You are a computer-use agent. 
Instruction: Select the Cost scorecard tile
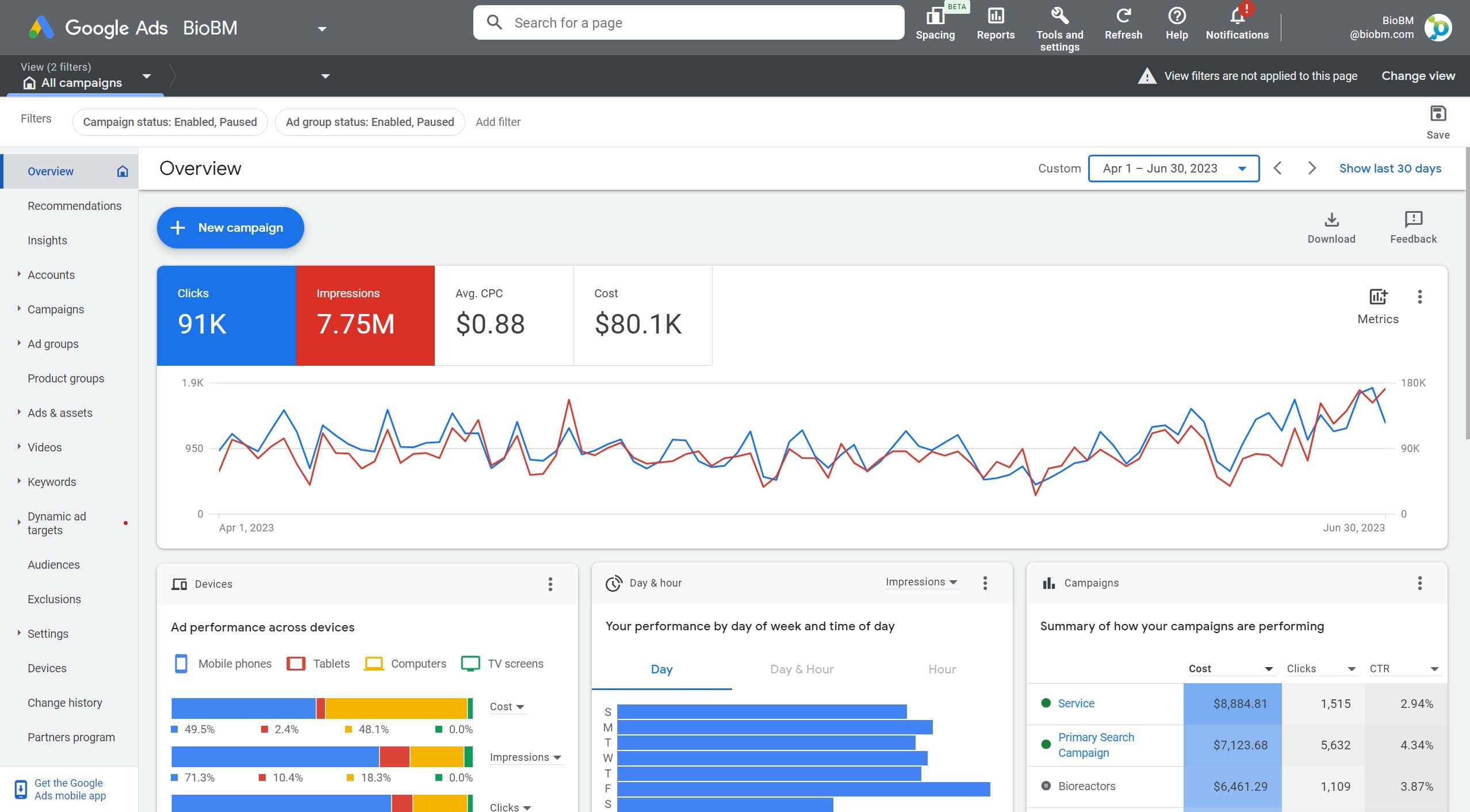[x=642, y=315]
